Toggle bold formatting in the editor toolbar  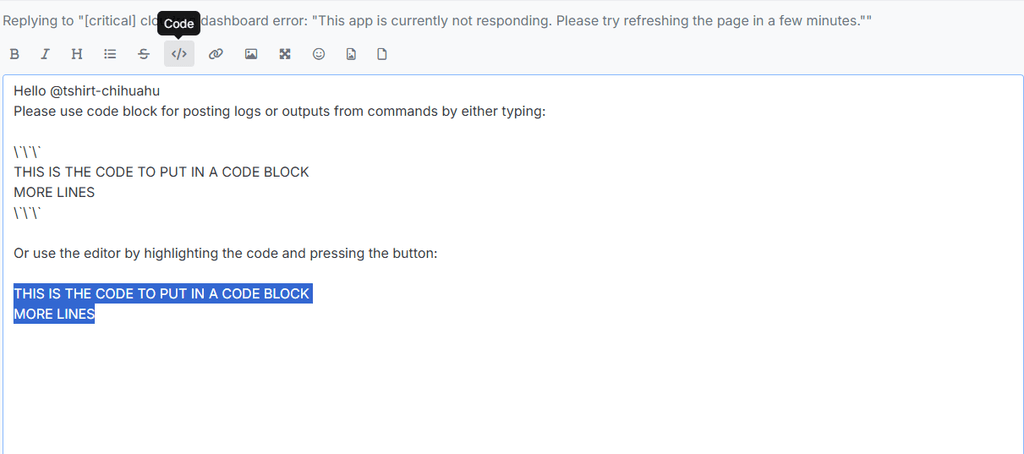coord(14,54)
